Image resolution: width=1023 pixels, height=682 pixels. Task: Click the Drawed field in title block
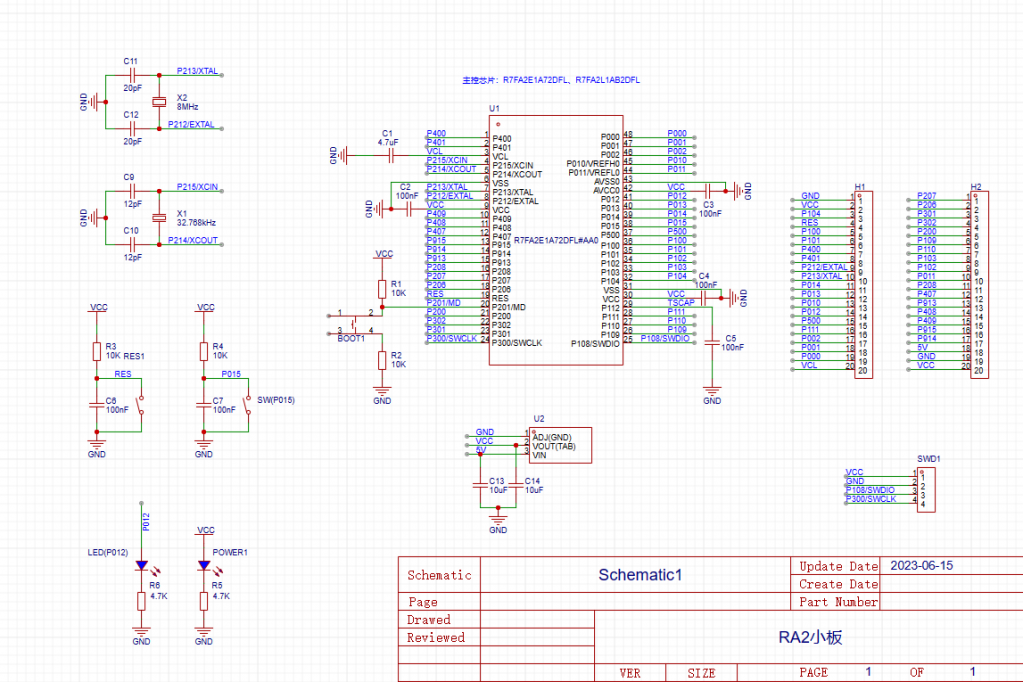(x=429, y=619)
